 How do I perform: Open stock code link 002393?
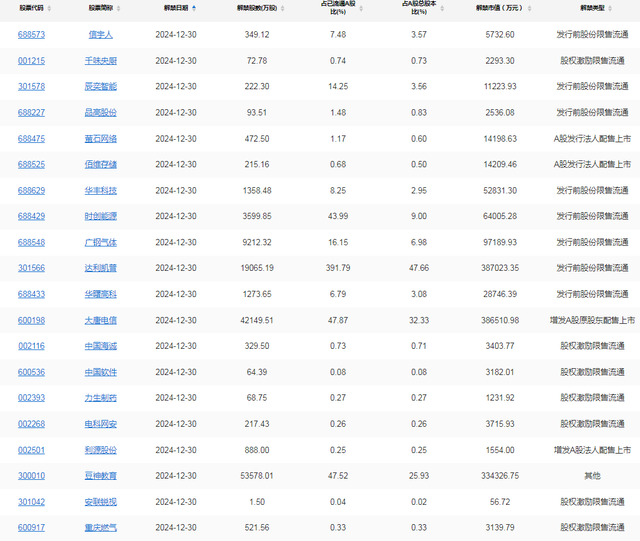31,398
